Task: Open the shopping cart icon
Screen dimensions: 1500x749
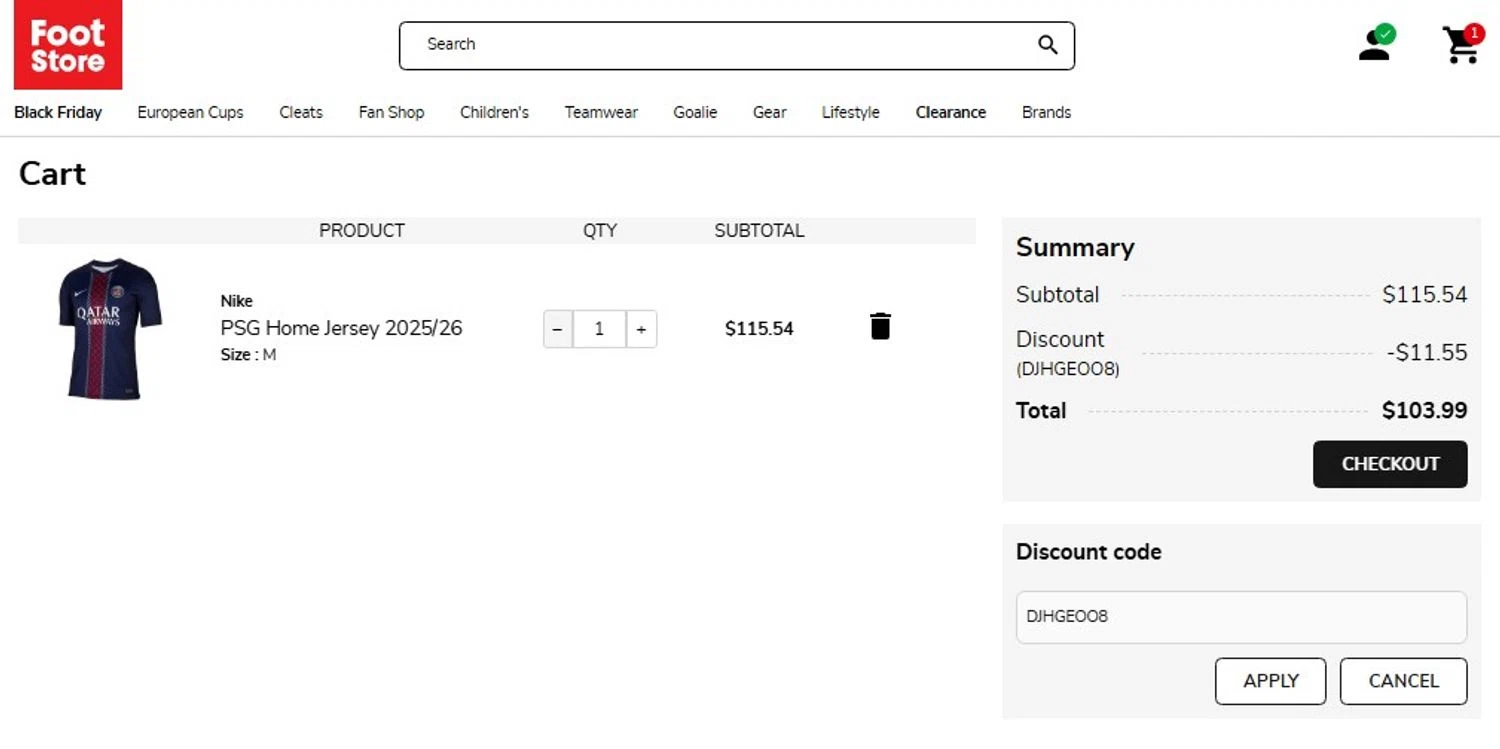Action: 1462,44
